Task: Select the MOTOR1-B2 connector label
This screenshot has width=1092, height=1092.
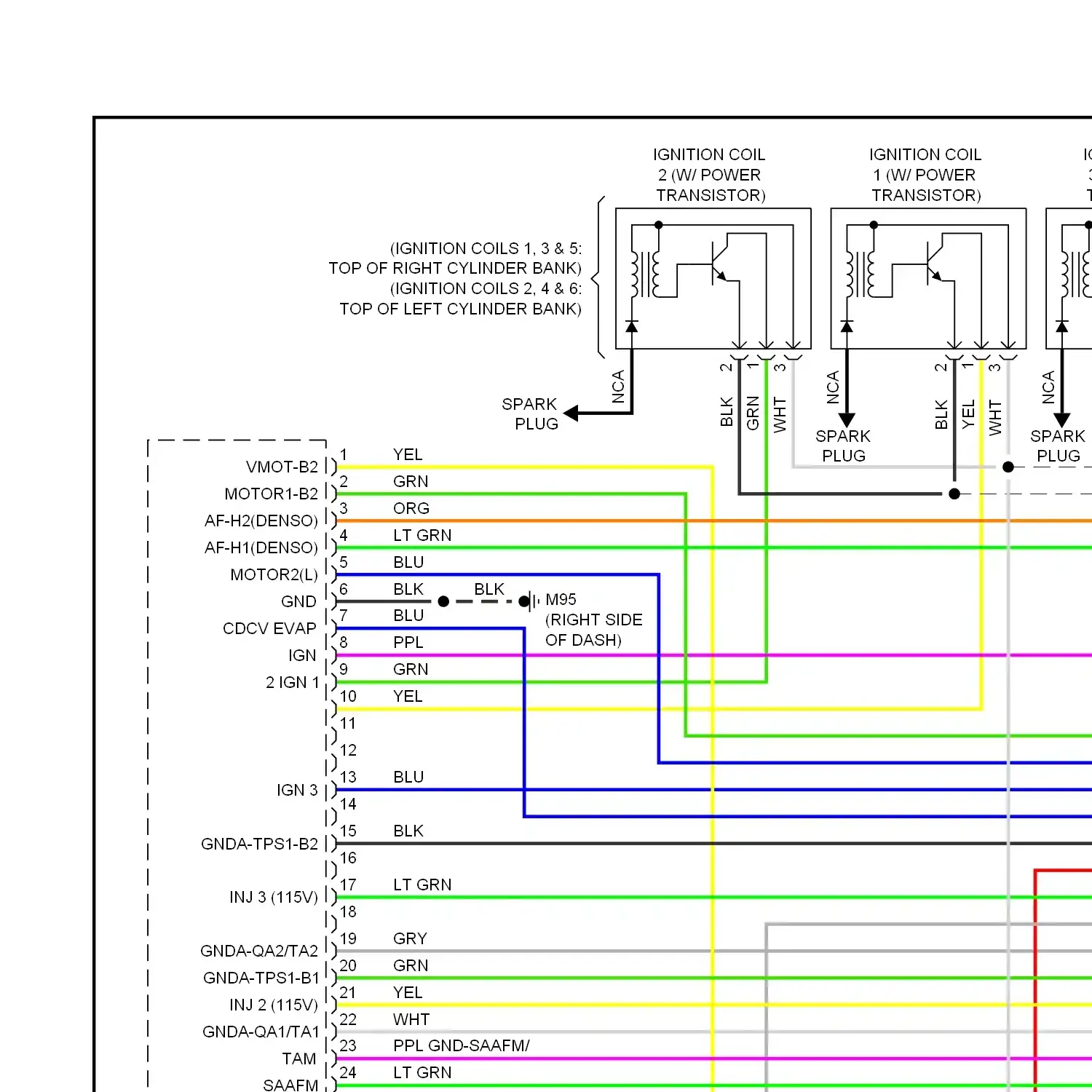Action: pyautogui.click(x=271, y=494)
